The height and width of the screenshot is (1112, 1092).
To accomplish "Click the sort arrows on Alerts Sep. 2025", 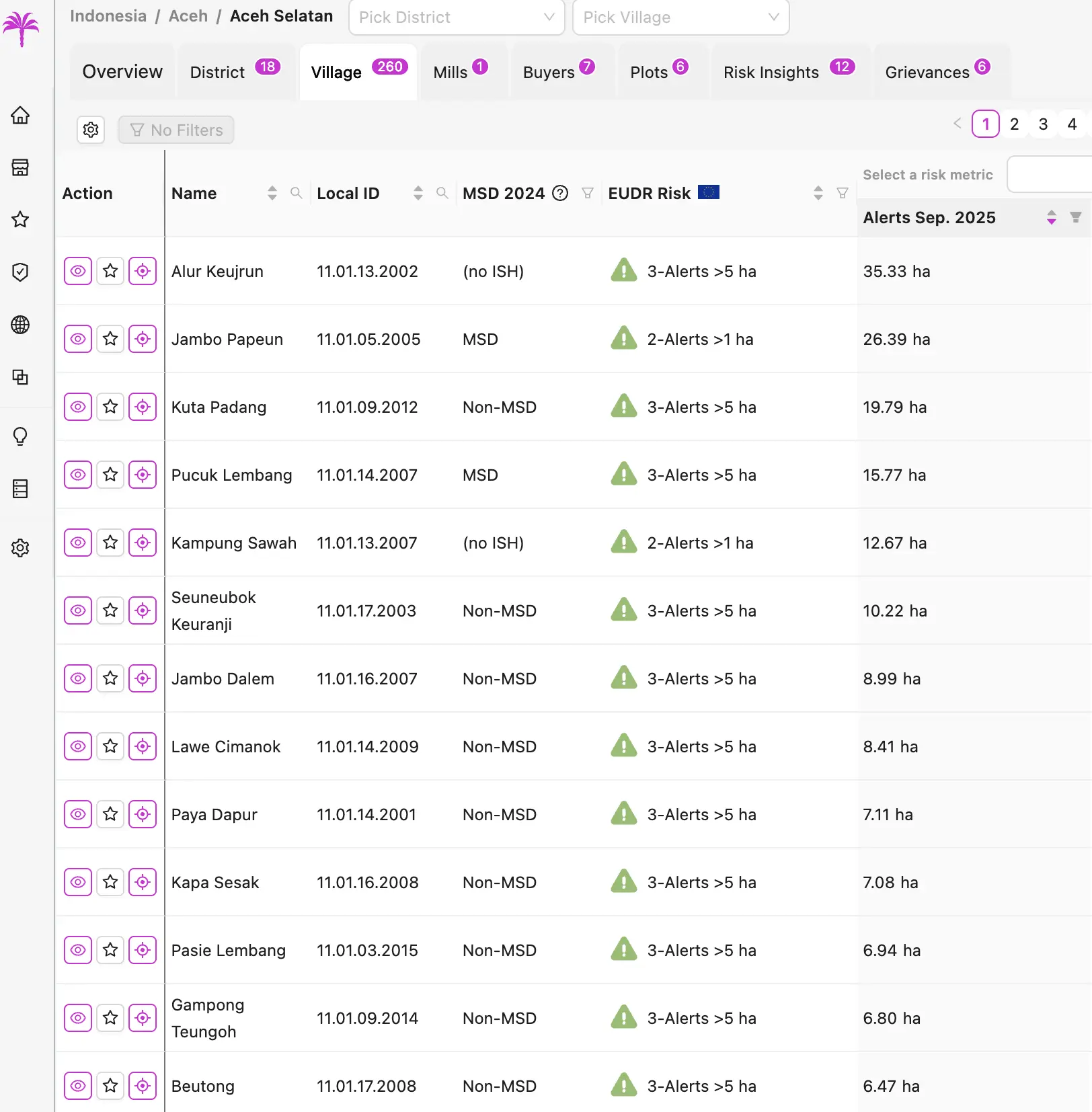I will [1051, 218].
